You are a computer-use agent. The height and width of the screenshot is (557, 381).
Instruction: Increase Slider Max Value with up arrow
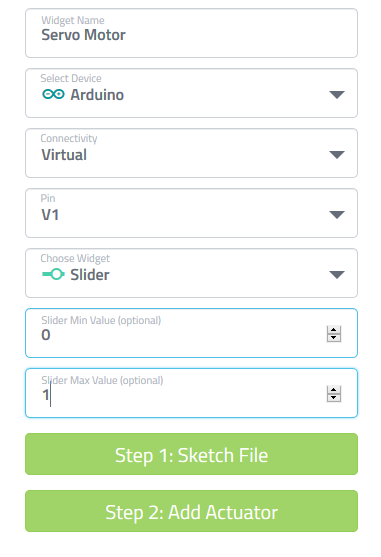tap(334, 390)
